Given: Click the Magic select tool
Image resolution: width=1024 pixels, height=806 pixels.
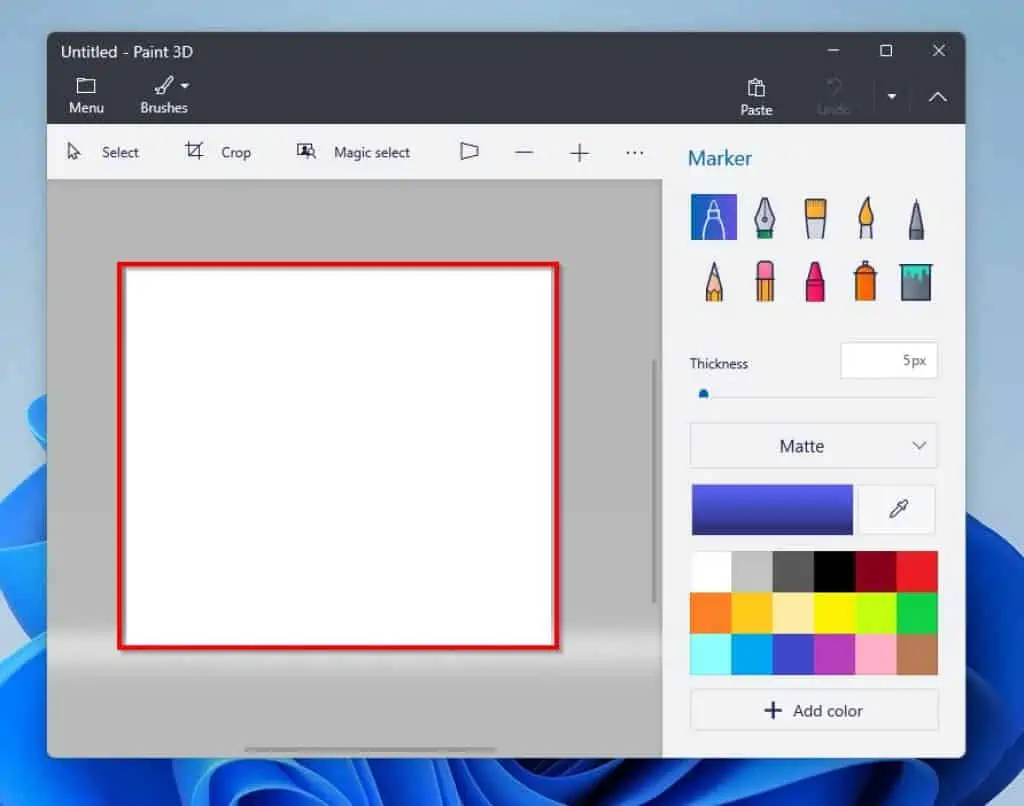Looking at the screenshot, I should pyautogui.click(x=354, y=152).
